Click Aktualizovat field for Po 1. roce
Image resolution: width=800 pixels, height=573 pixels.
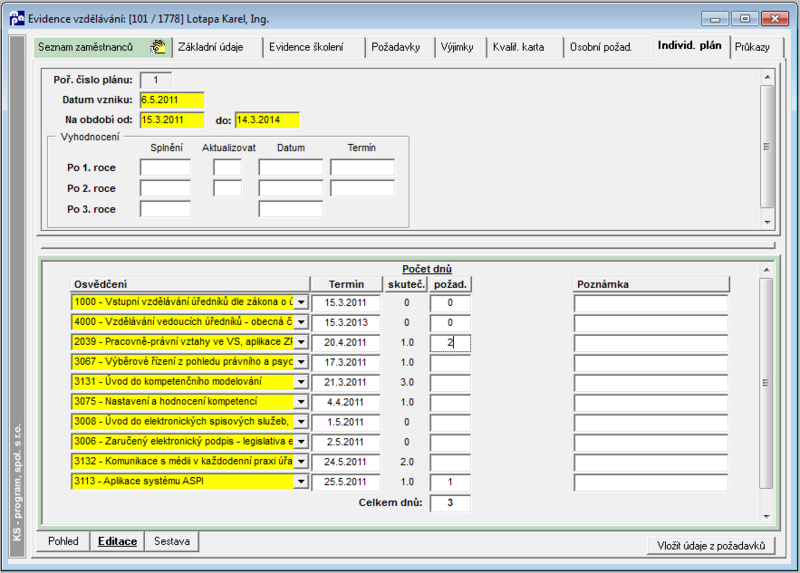tap(228, 167)
